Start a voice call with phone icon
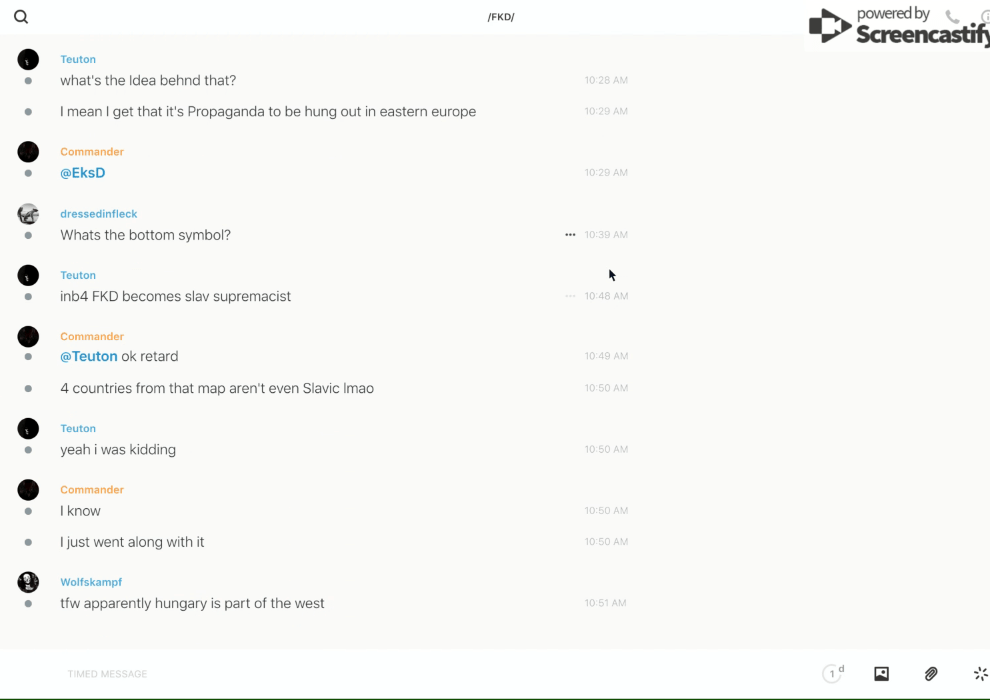The width and height of the screenshot is (990, 700). click(x=952, y=17)
